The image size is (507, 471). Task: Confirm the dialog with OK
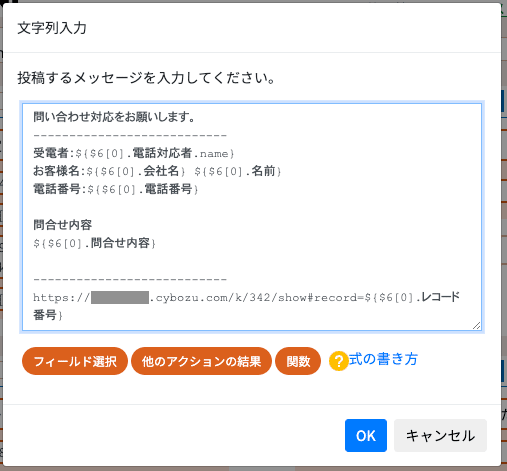[366, 435]
